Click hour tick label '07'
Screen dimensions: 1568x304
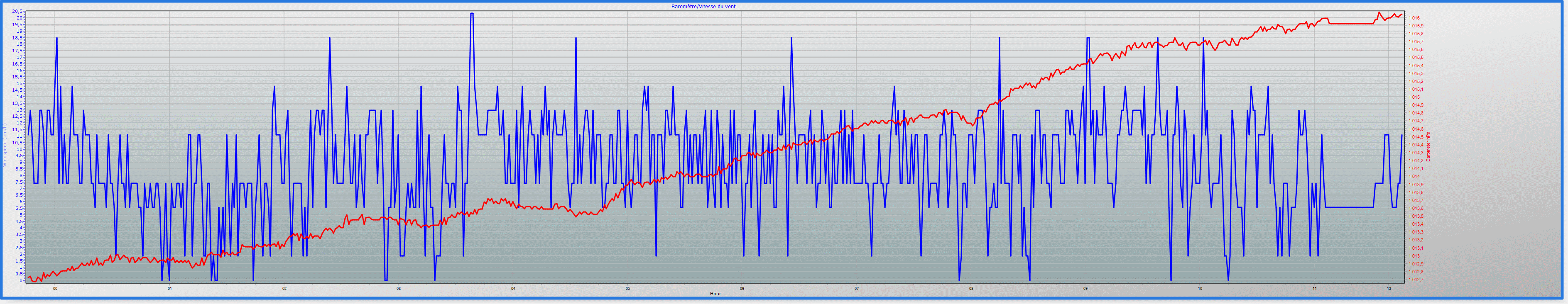tap(856, 289)
